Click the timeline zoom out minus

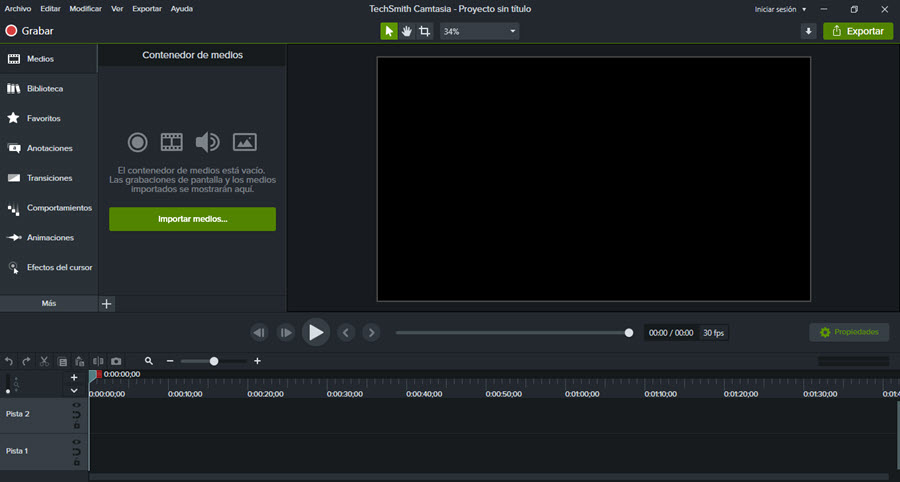[x=170, y=361]
